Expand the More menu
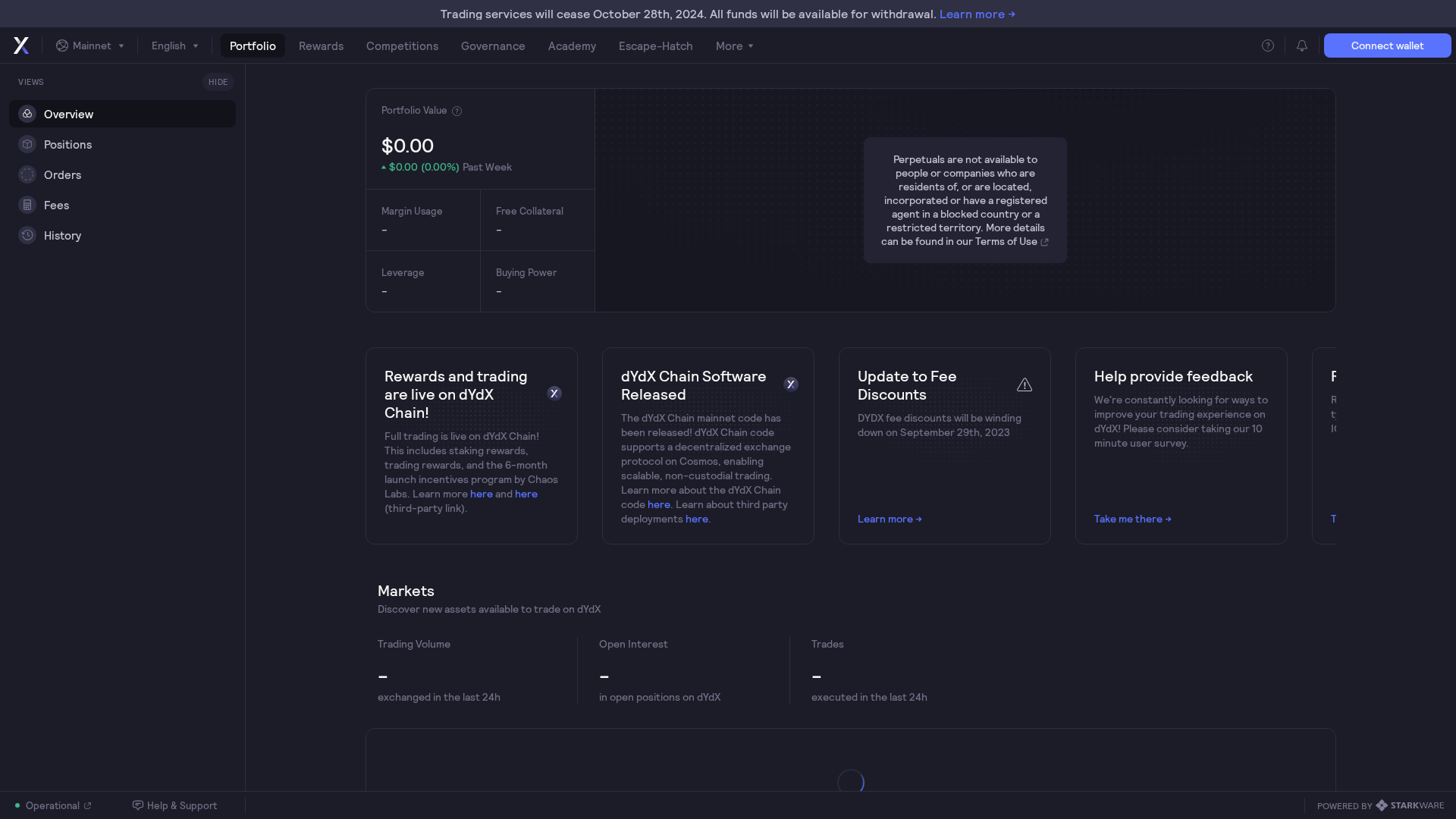 pos(734,45)
